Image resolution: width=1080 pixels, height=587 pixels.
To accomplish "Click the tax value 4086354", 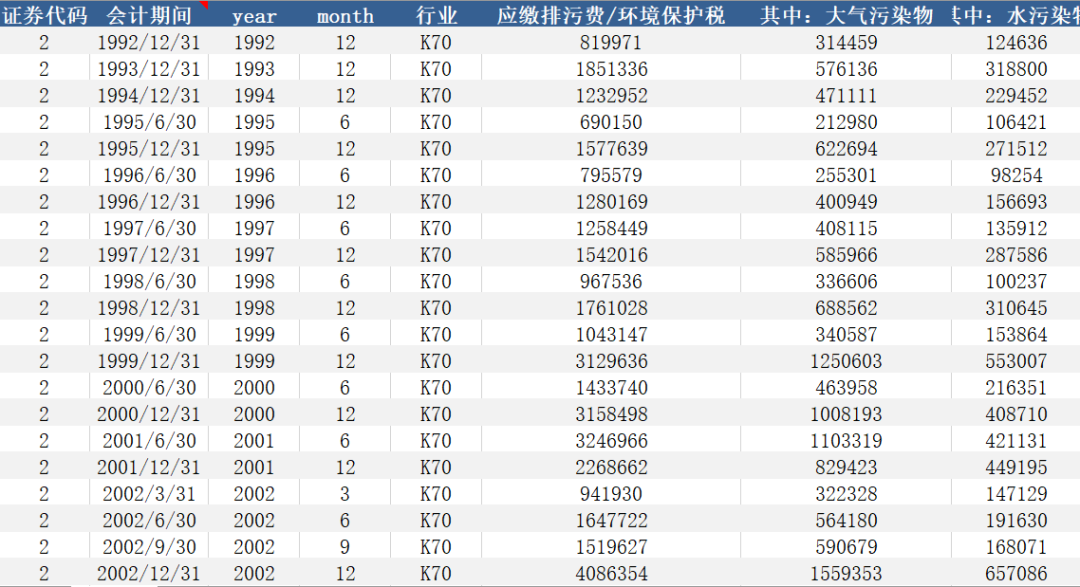I will coord(612,573).
